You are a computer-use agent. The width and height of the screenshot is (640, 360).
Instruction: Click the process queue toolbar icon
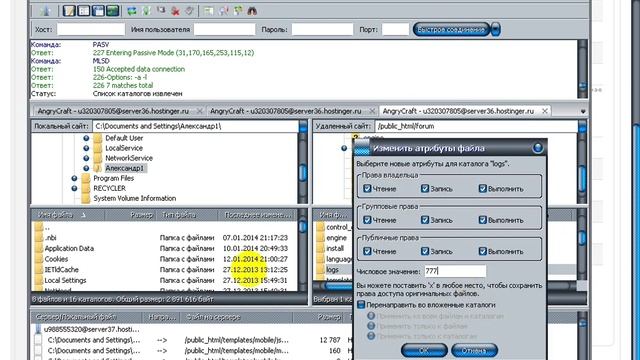click(146, 11)
